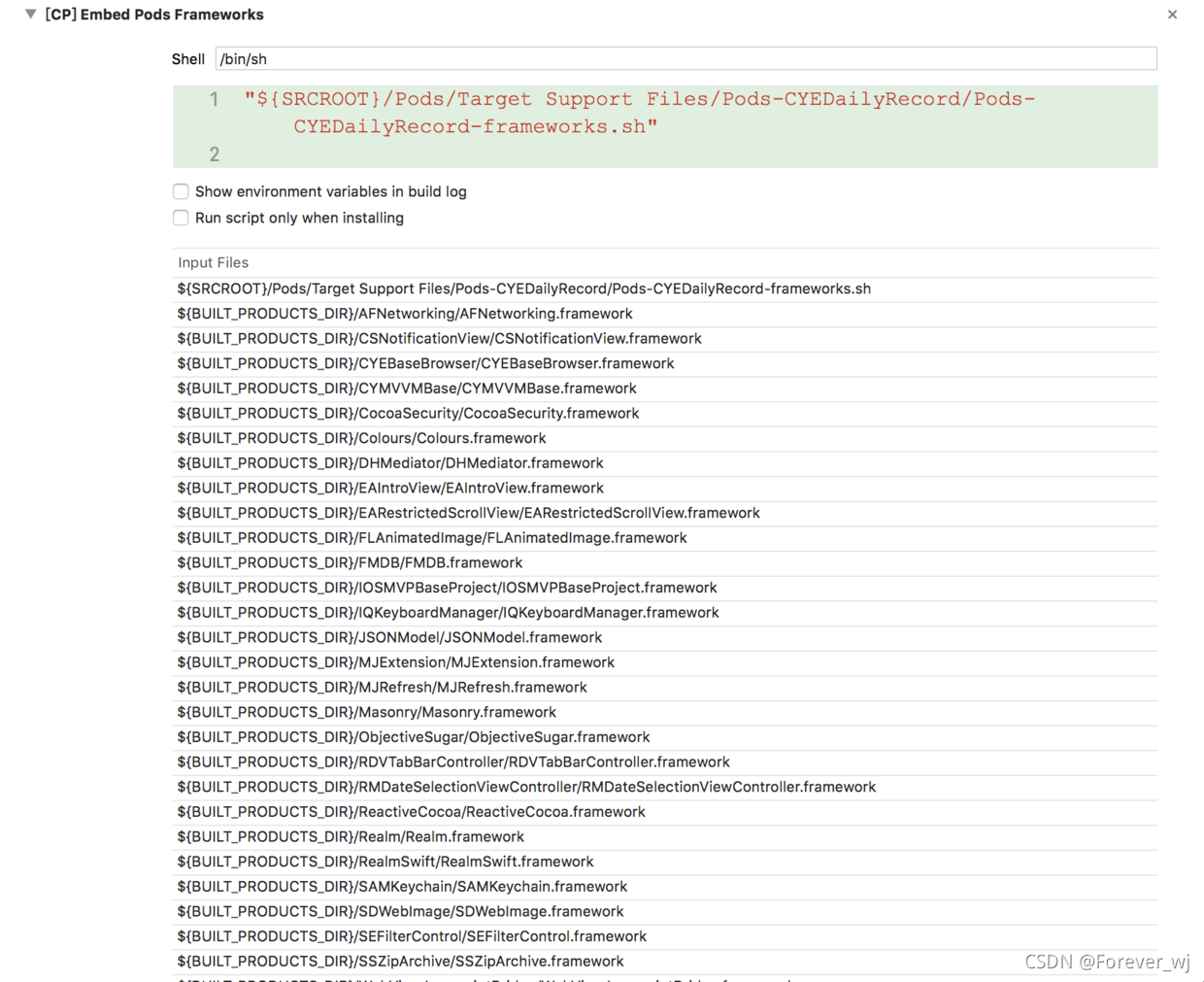
Task: Select the EARestrictedScrollView.framework input row
Action: pyautogui.click(x=665, y=513)
